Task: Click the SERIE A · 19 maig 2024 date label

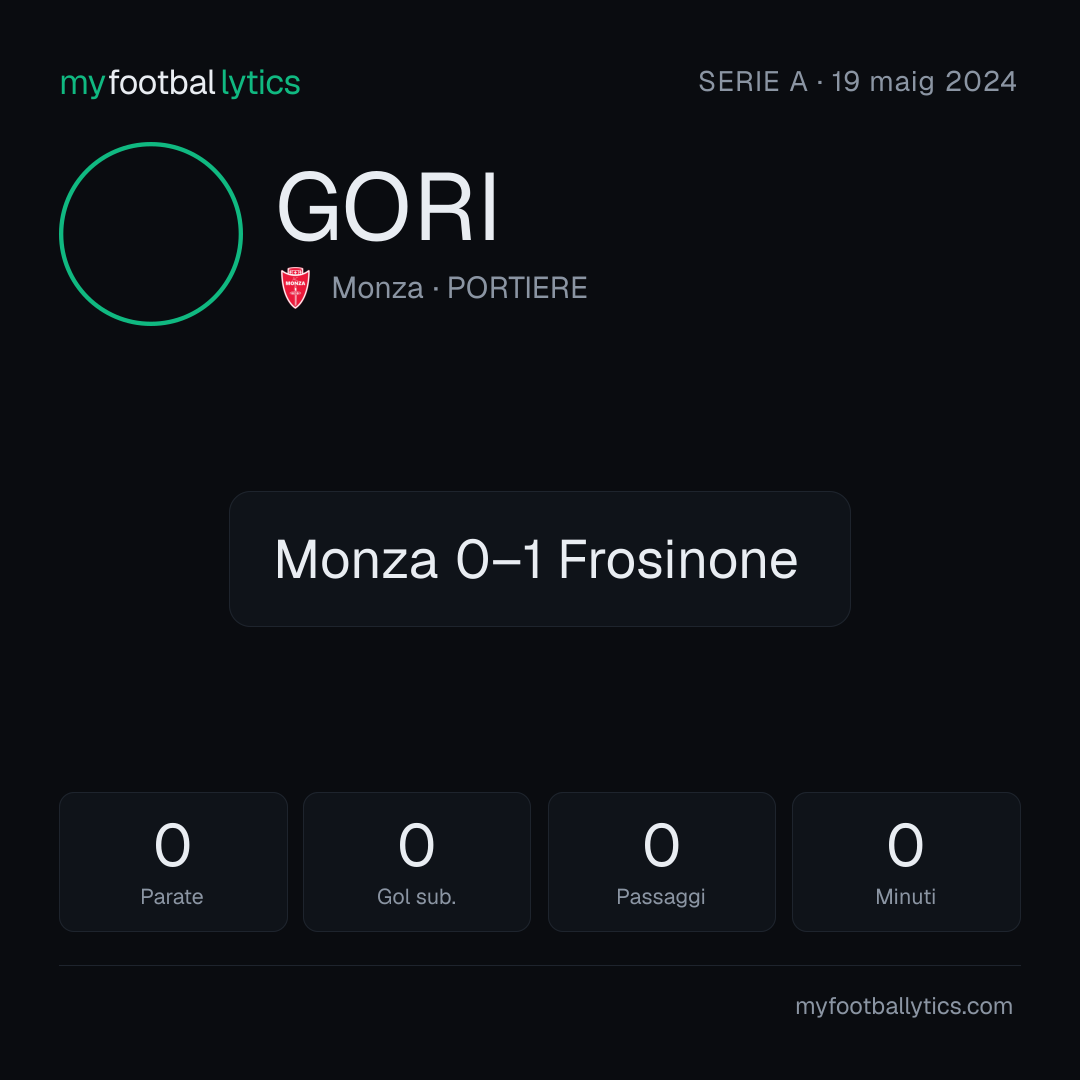Action: click(x=858, y=82)
